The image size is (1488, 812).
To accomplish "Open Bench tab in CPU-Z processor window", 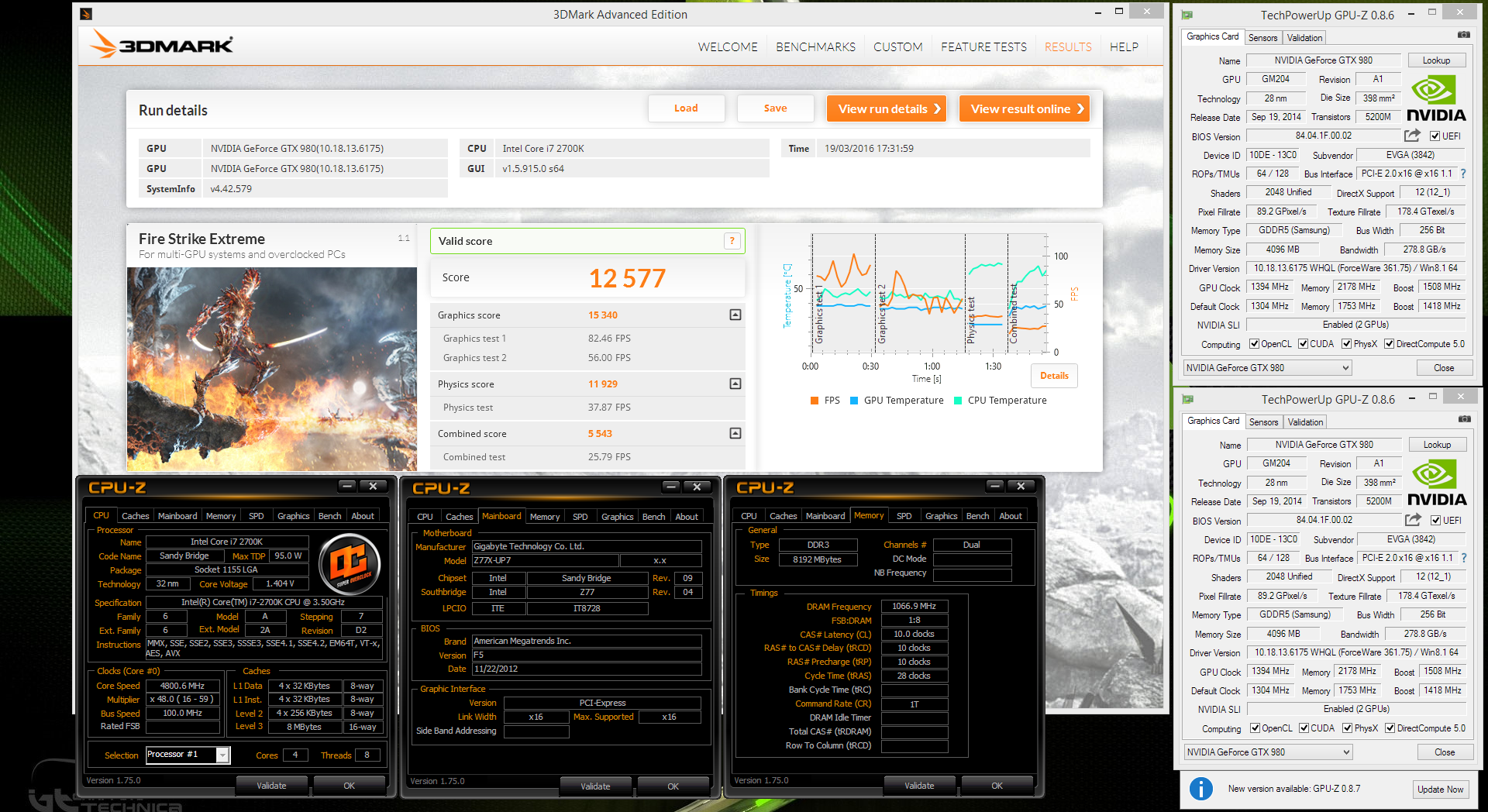I will [x=330, y=516].
